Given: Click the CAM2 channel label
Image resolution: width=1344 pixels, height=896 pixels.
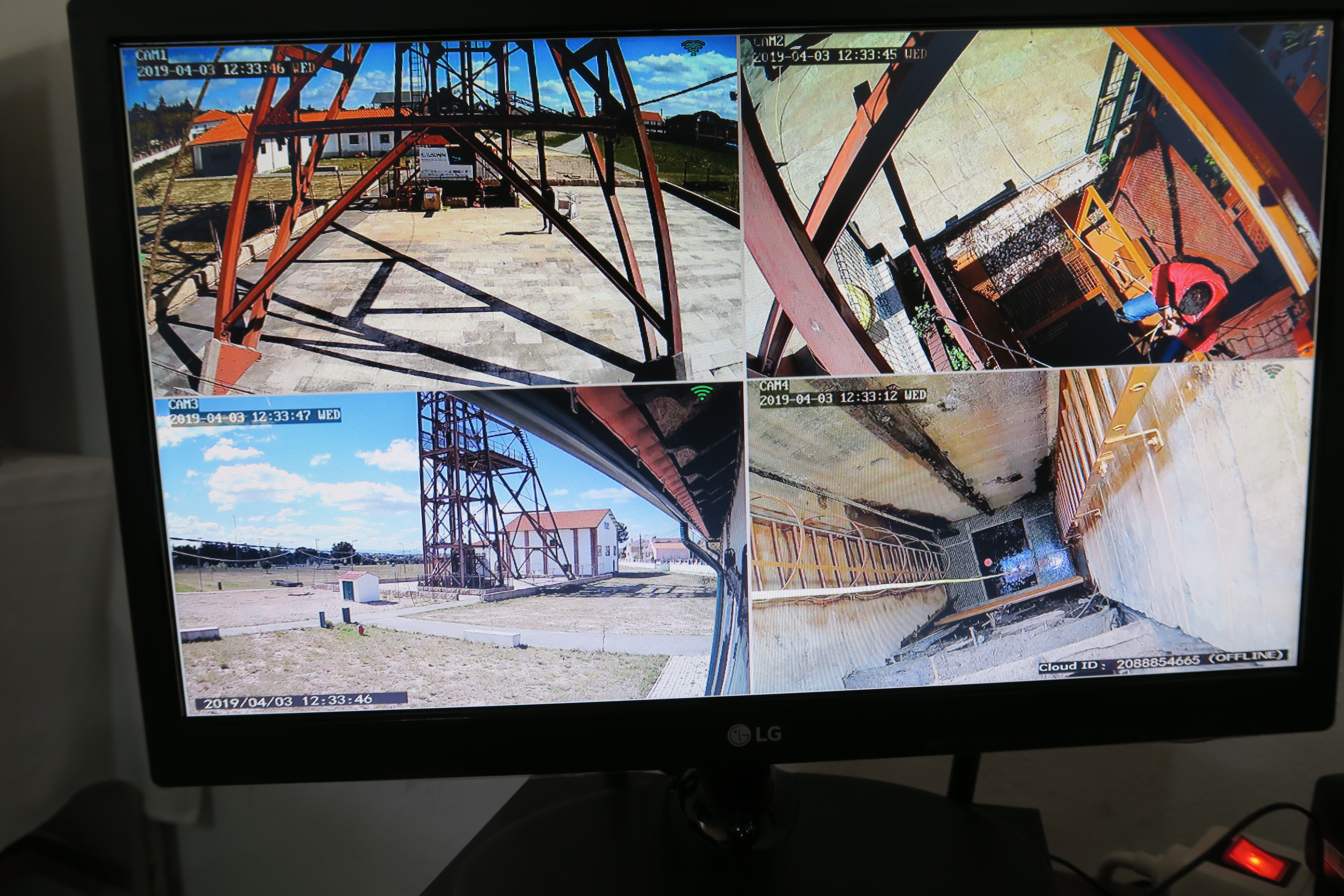Looking at the screenshot, I should [x=768, y=42].
